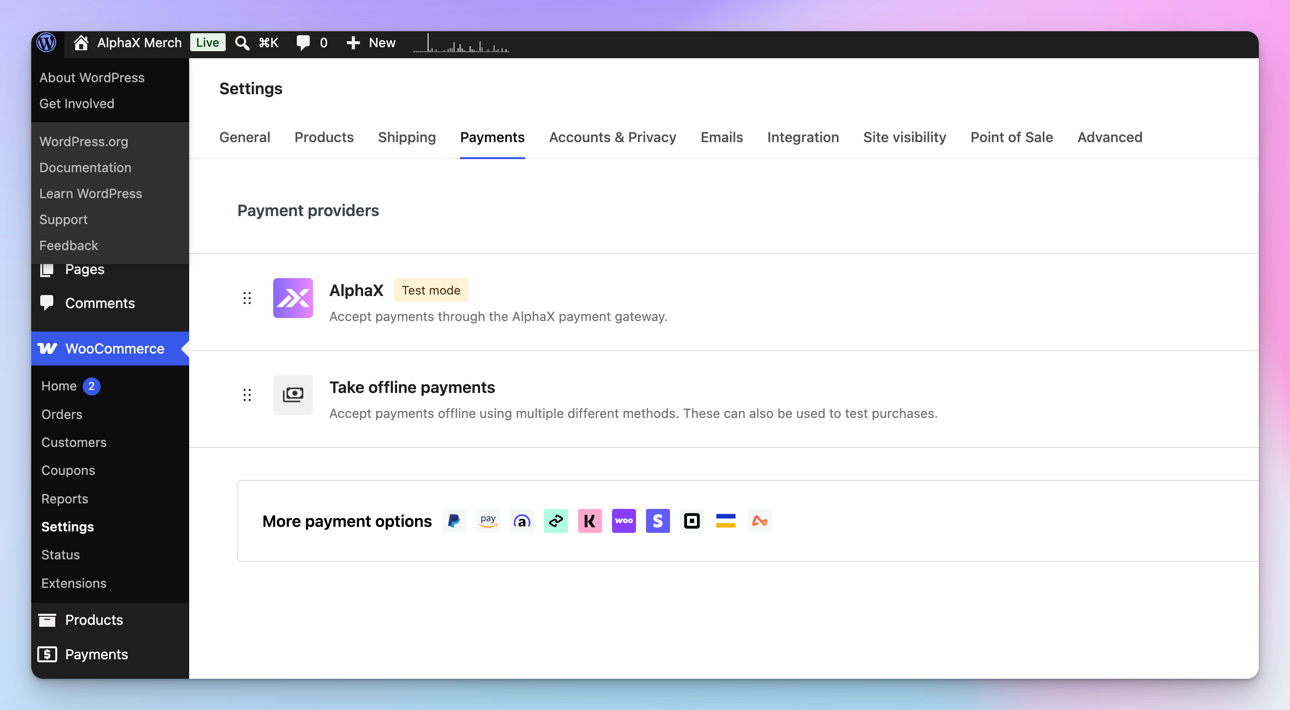Open the Point of Sale tab

click(x=1012, y=137)
